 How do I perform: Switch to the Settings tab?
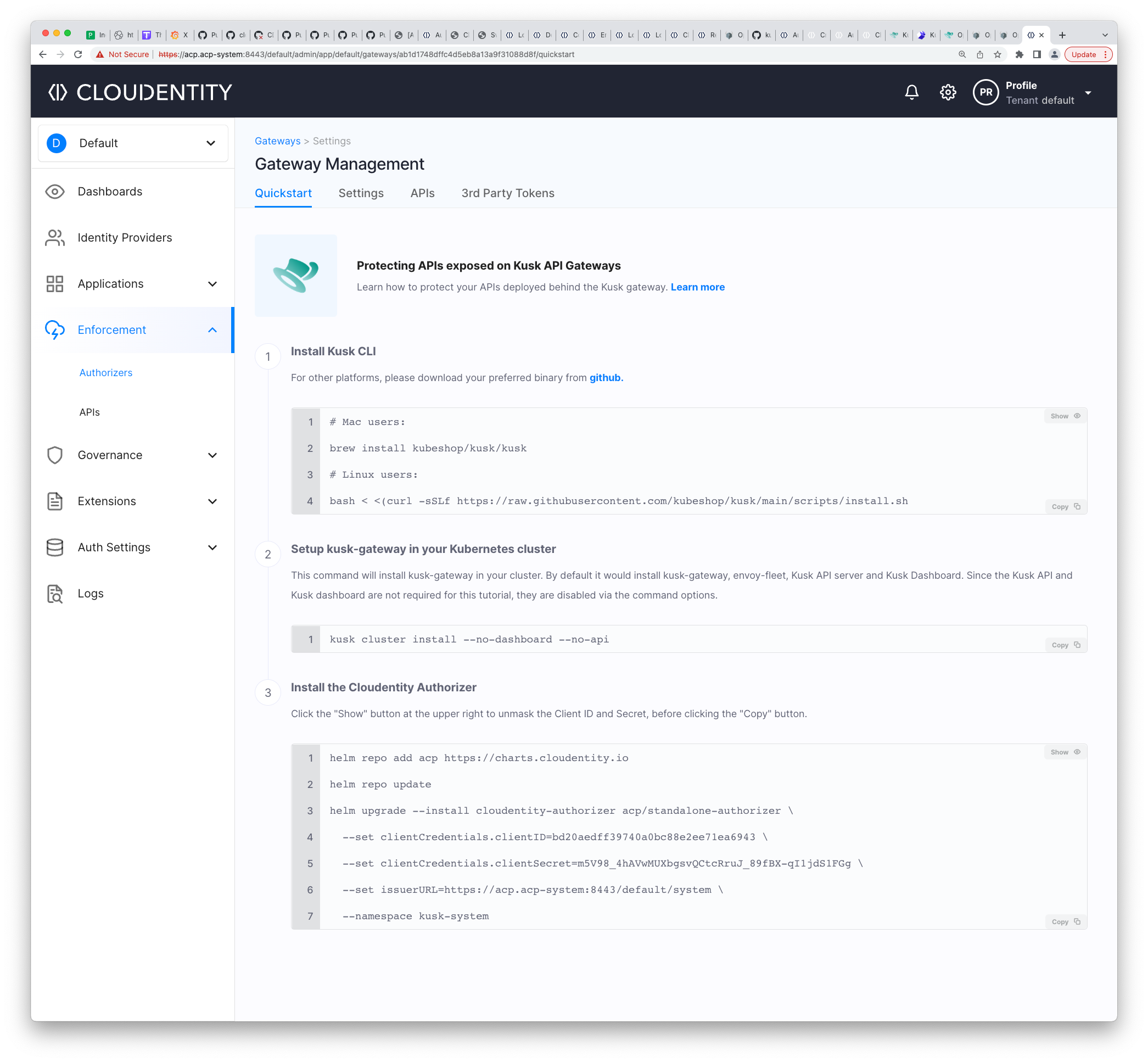pos(361,193)
